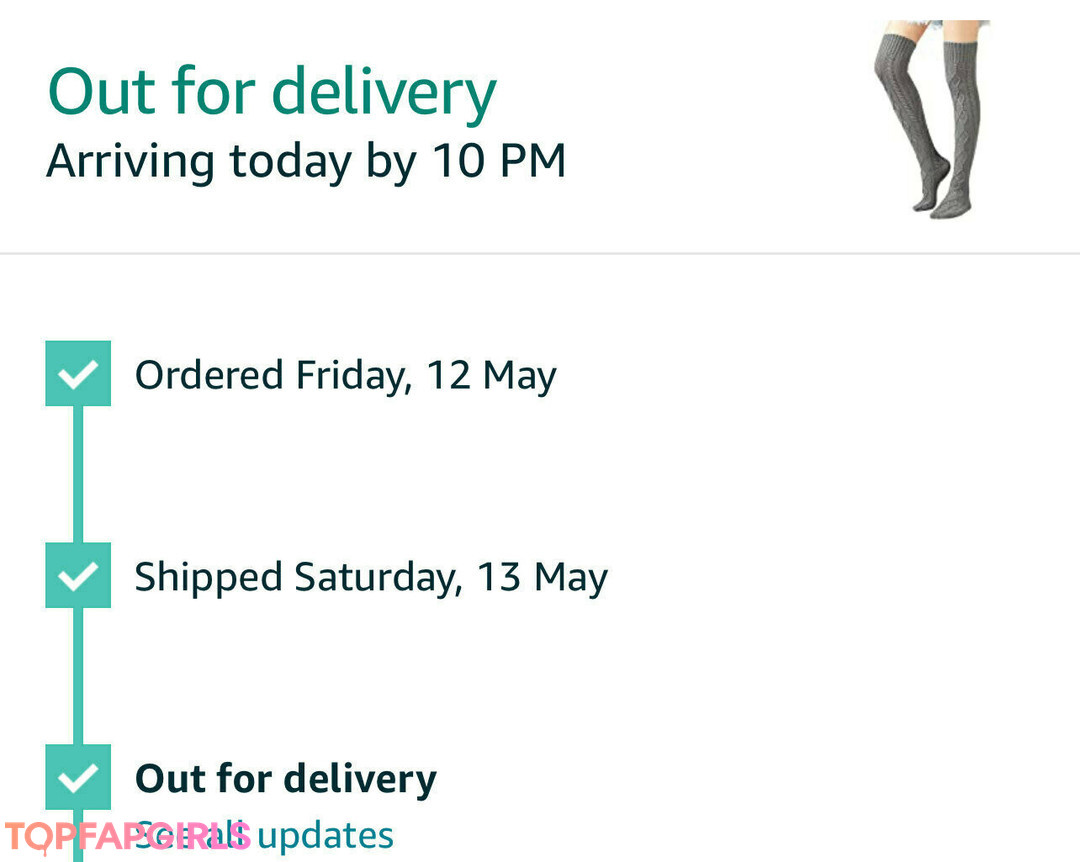The width and height of the screenshot is (1080, 862).
Task: Click the checkmark icon beside Ordered Friday
Action: [78, 374]
